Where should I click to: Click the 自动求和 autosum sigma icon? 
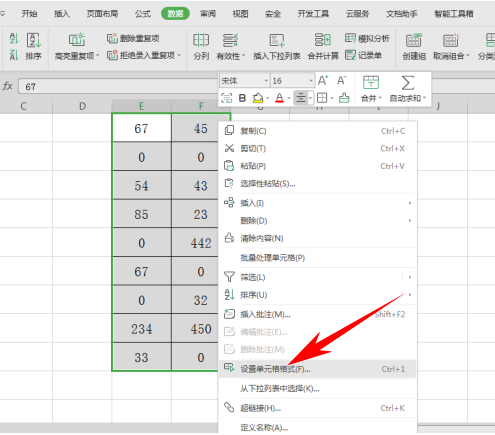coord(408,82)
